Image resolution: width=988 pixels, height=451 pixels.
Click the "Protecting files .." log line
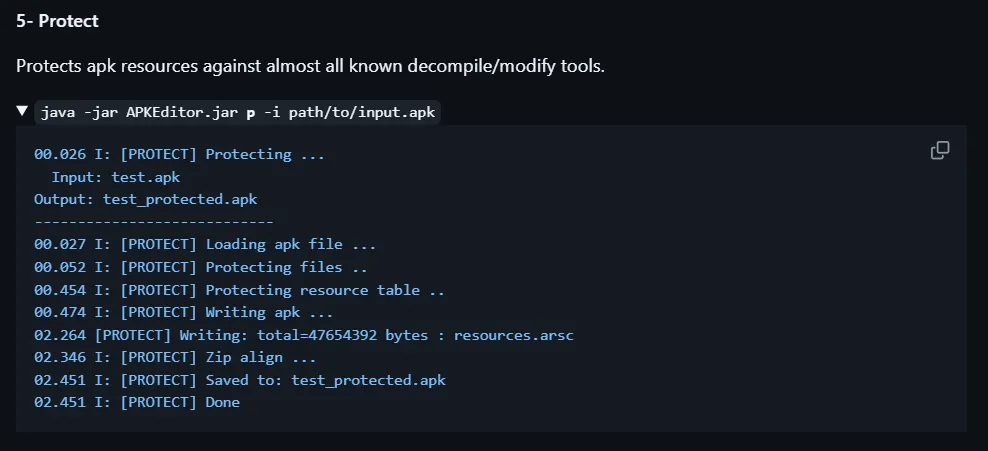(x=200, y=267)
